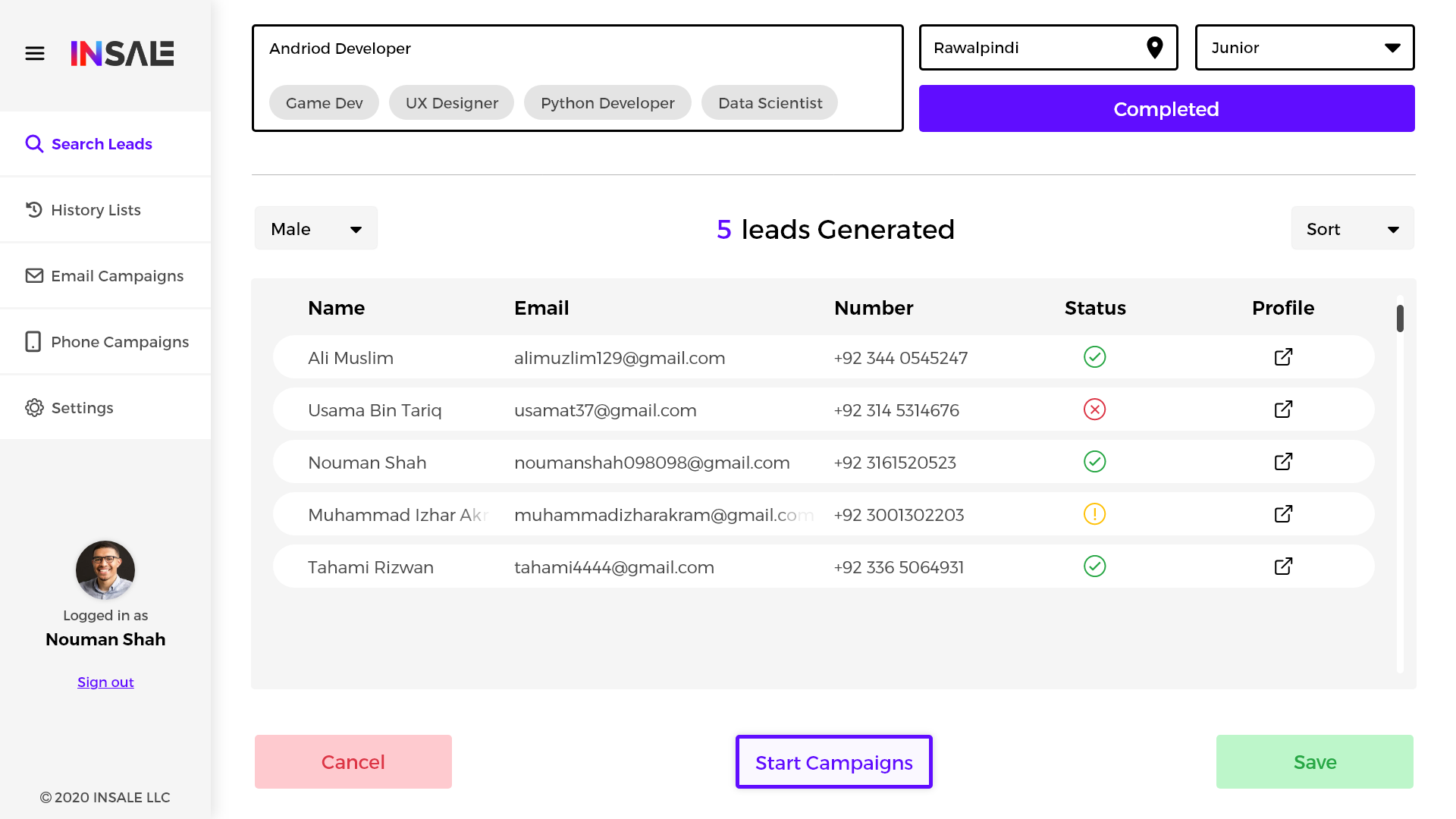
Task: Click the Sign out link
Action: click(105, 682)
